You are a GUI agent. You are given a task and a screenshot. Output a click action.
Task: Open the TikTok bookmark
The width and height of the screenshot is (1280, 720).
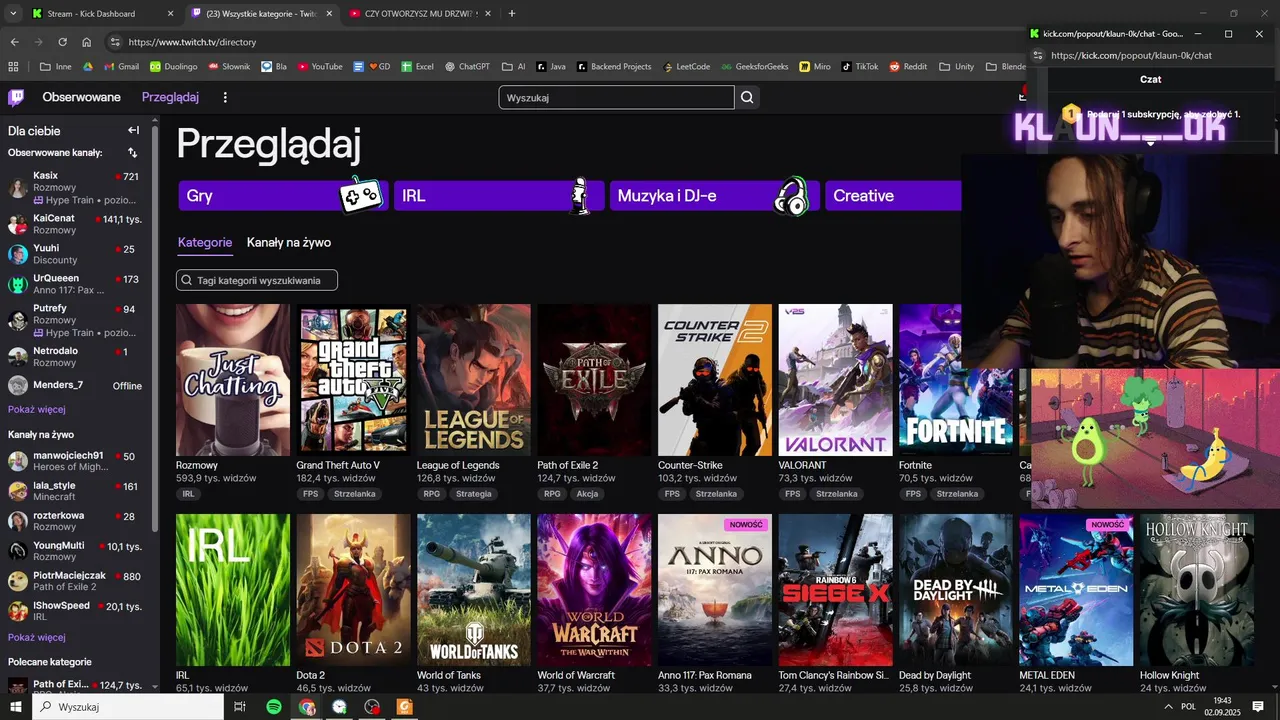point(860,67)
